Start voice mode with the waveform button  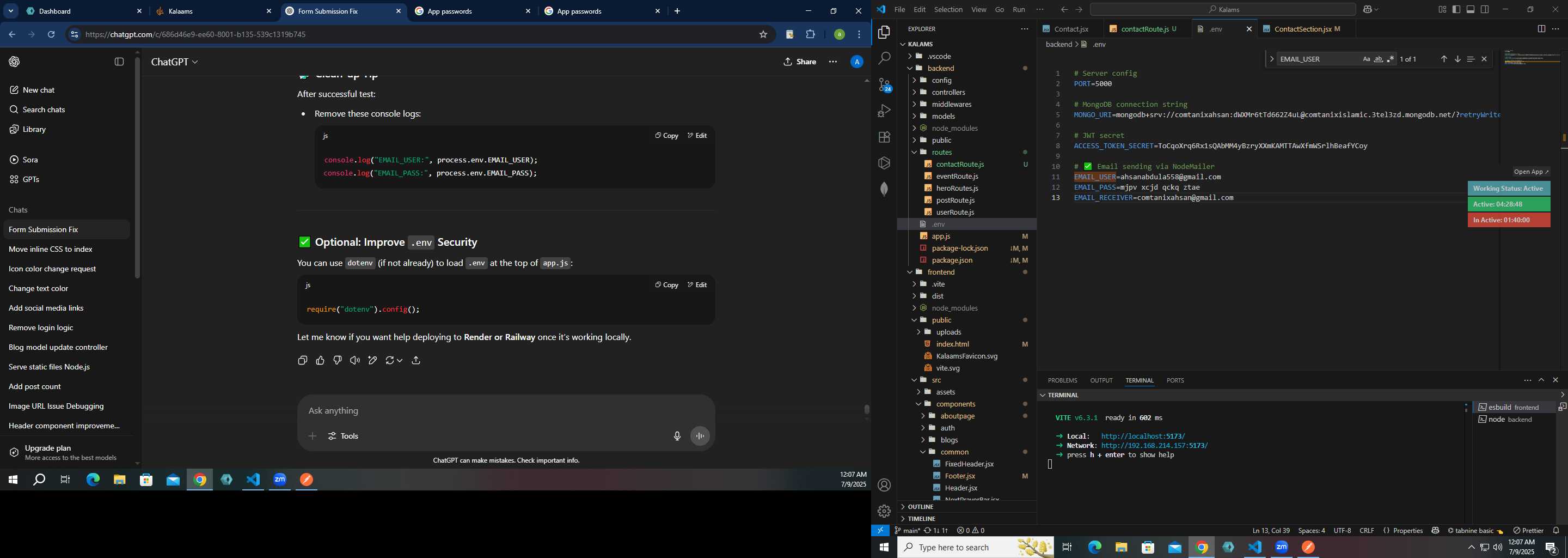(700, 436)
